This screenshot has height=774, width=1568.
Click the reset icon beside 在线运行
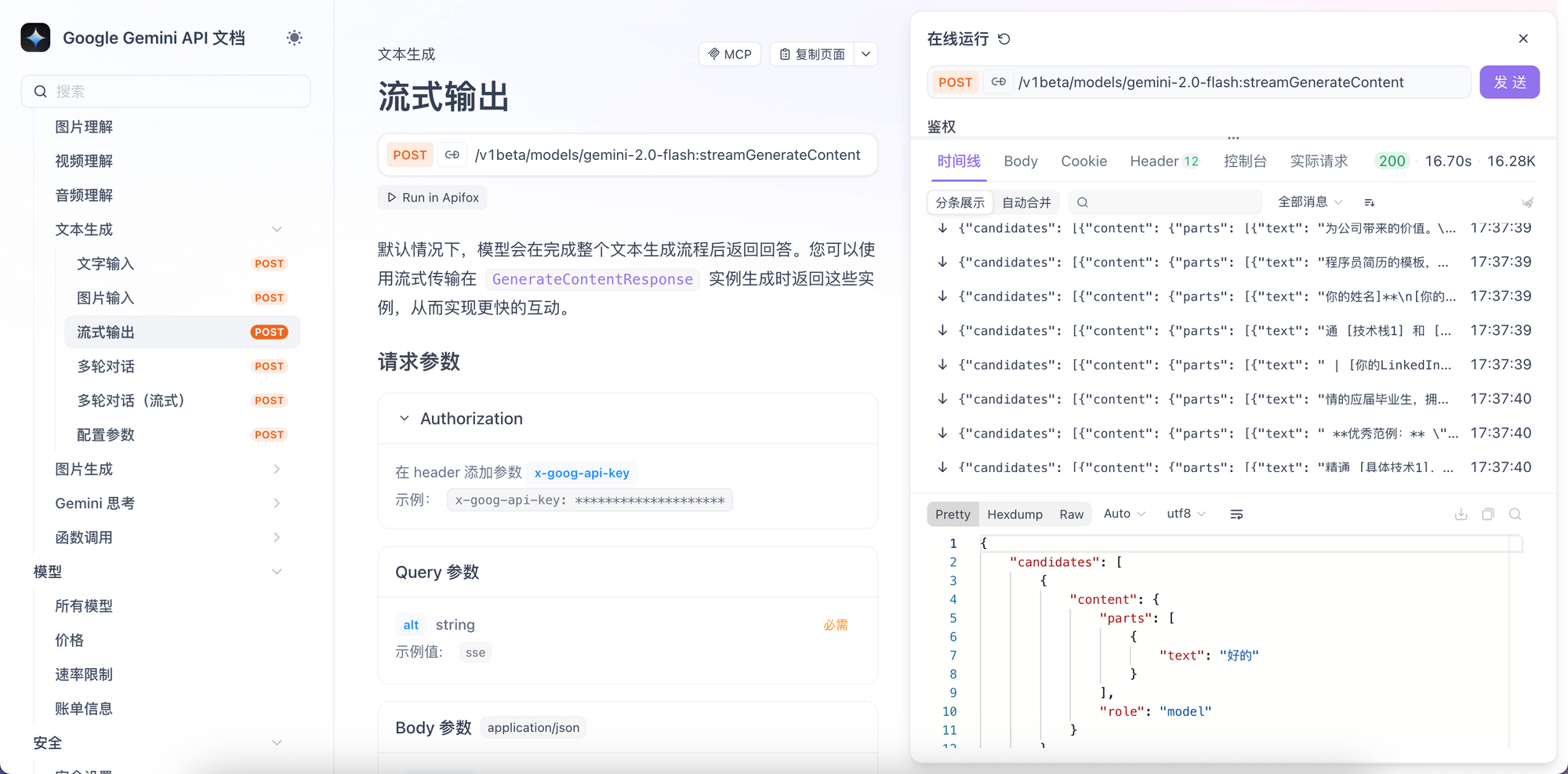(x=1004, y=38)
